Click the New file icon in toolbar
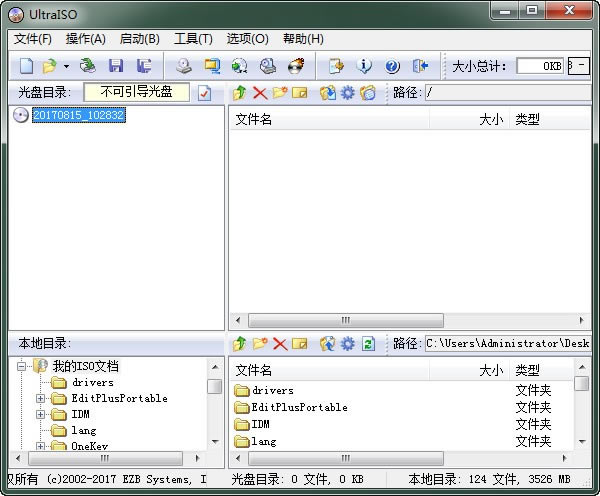 click(26, 66)
